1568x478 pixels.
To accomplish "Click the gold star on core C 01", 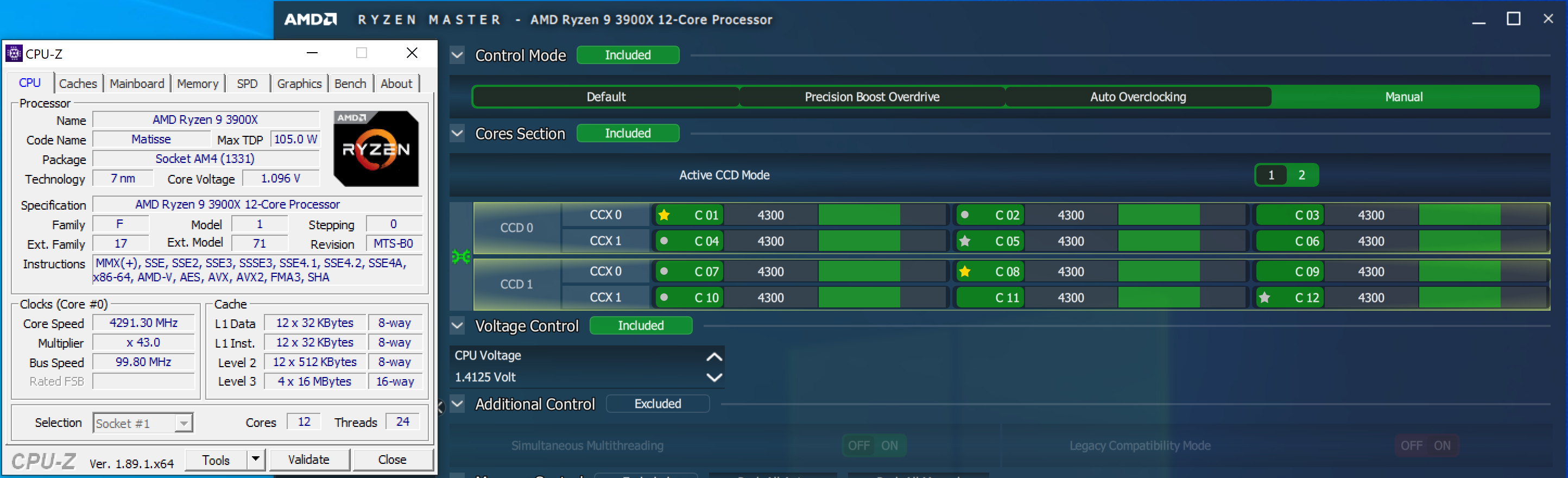I will click(664, 215).
